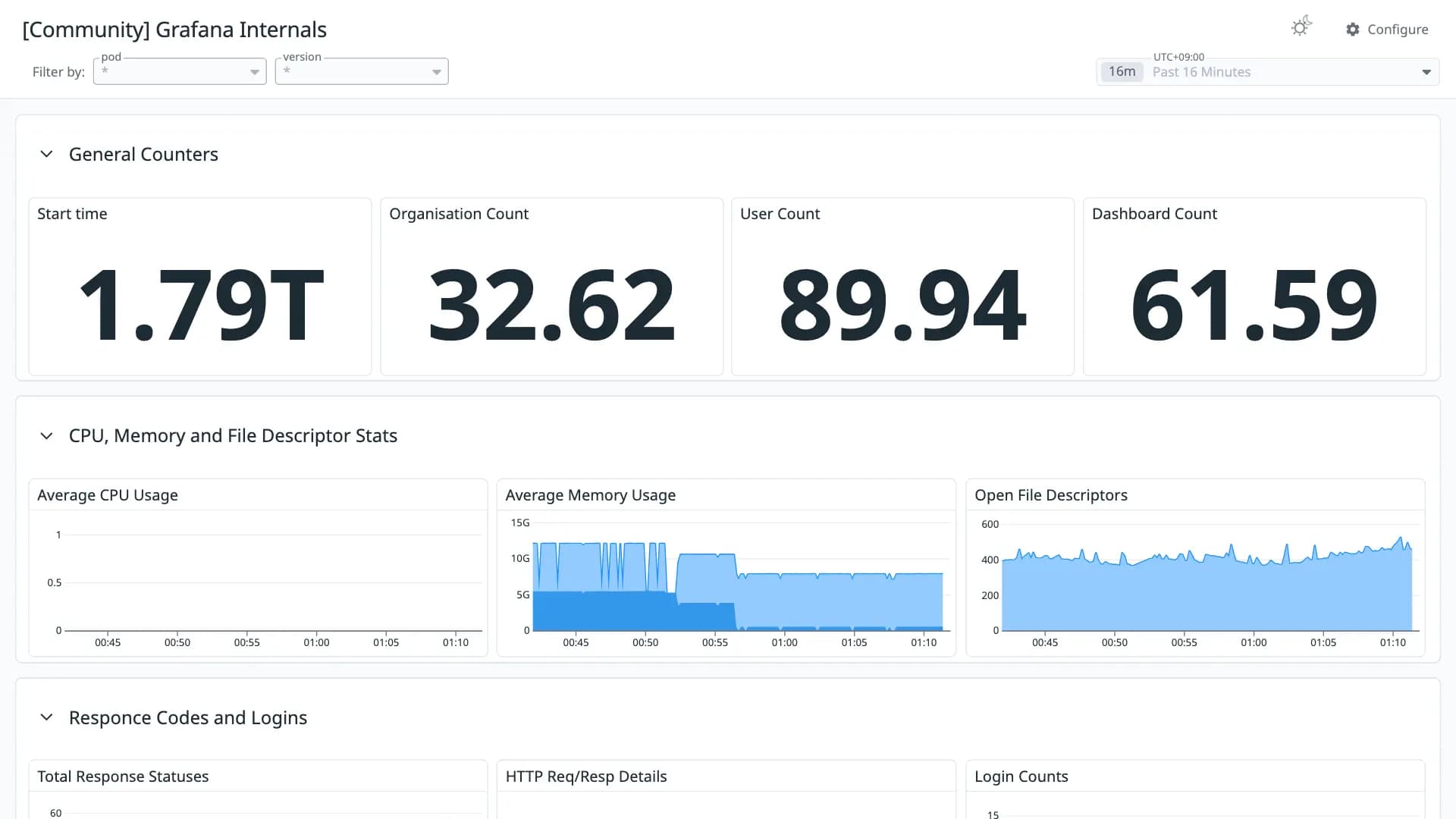1456x819 pixels.
Task: Click the Open File Descriptors widget title
Action: click(1051, 495)
